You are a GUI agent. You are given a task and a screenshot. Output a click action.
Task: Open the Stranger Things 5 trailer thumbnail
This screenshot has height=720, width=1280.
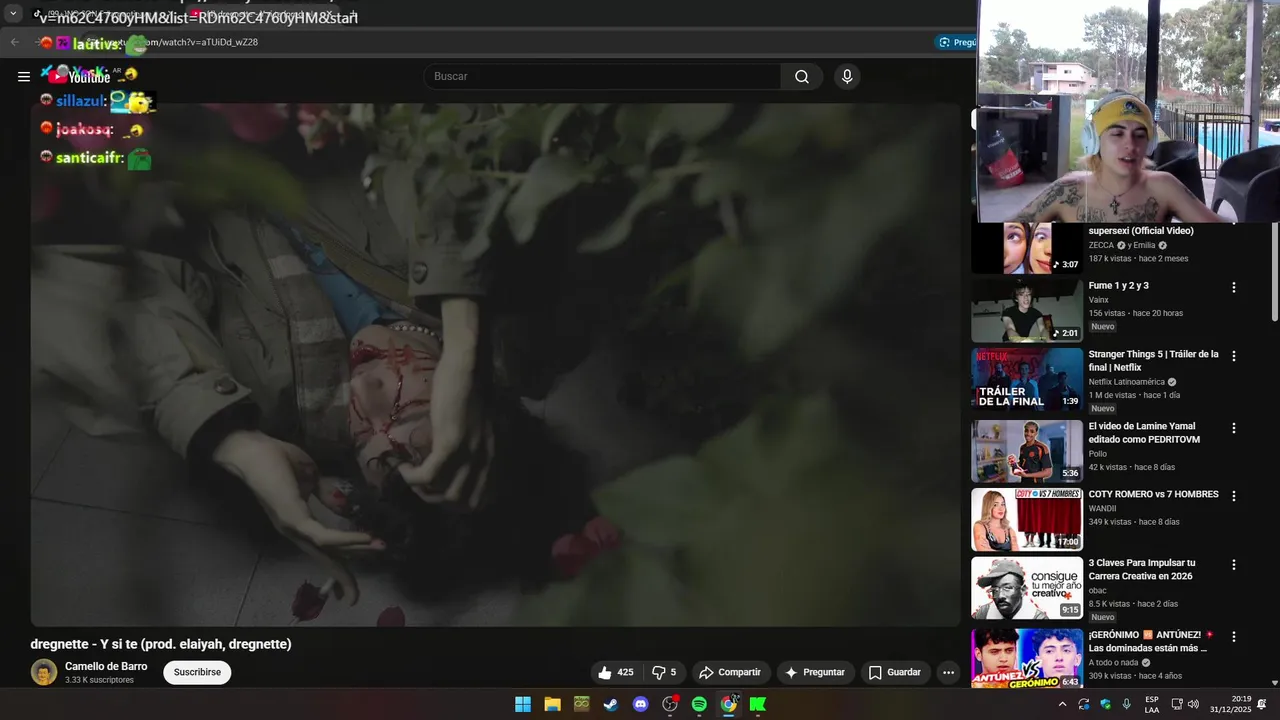[x=1027, y=379]
